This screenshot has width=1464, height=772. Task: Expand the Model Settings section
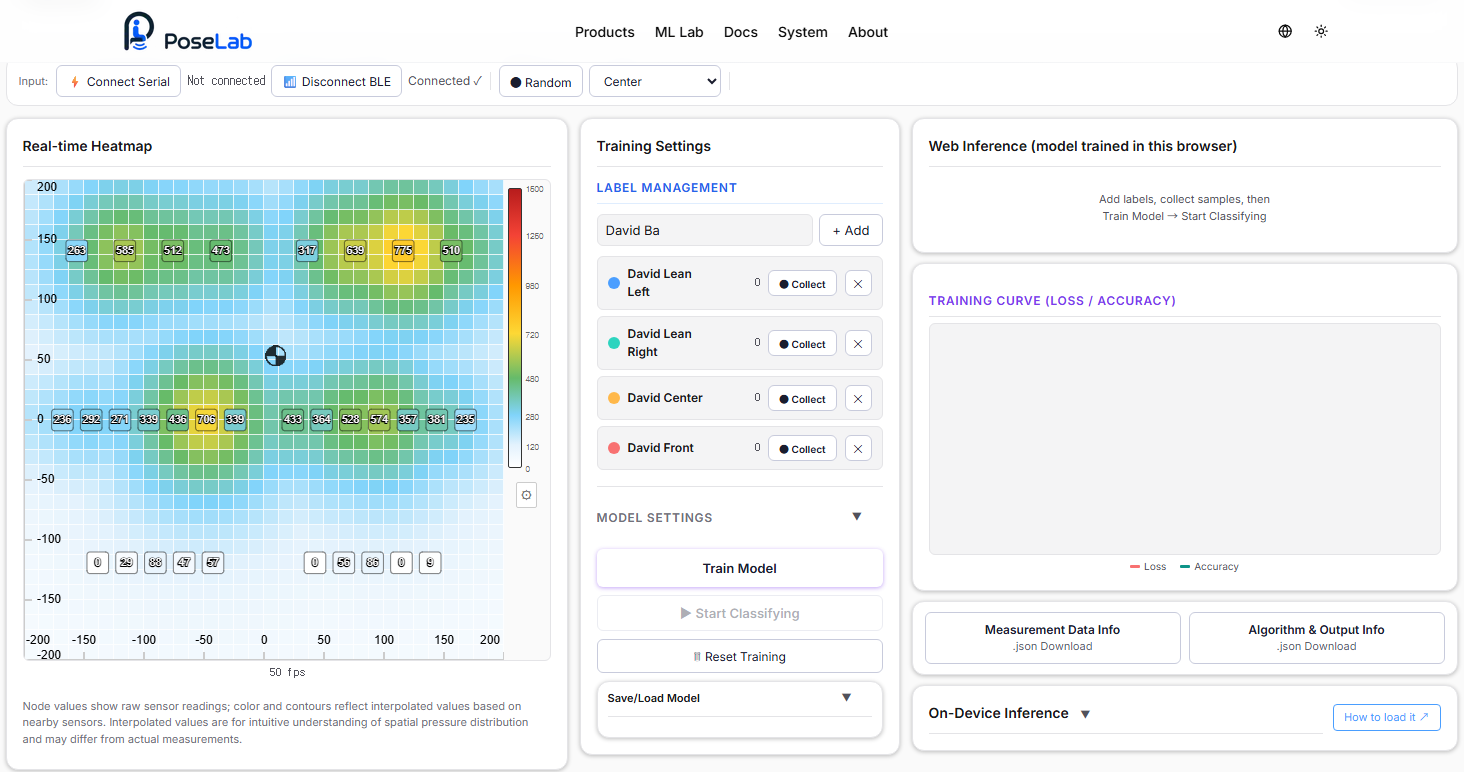[x=856, y=516]
